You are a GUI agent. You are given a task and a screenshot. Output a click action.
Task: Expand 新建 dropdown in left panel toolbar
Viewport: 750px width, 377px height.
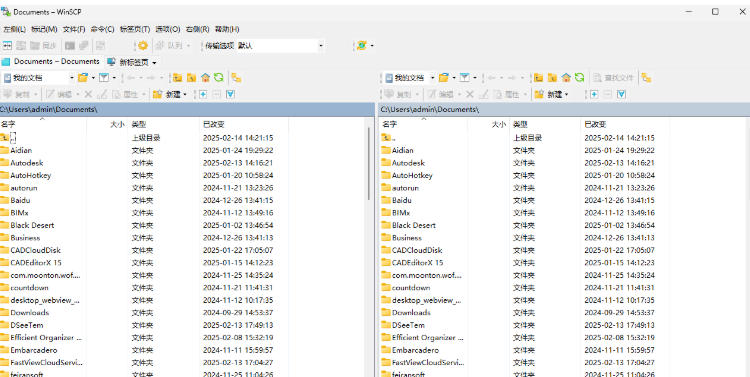click(185, 95)
